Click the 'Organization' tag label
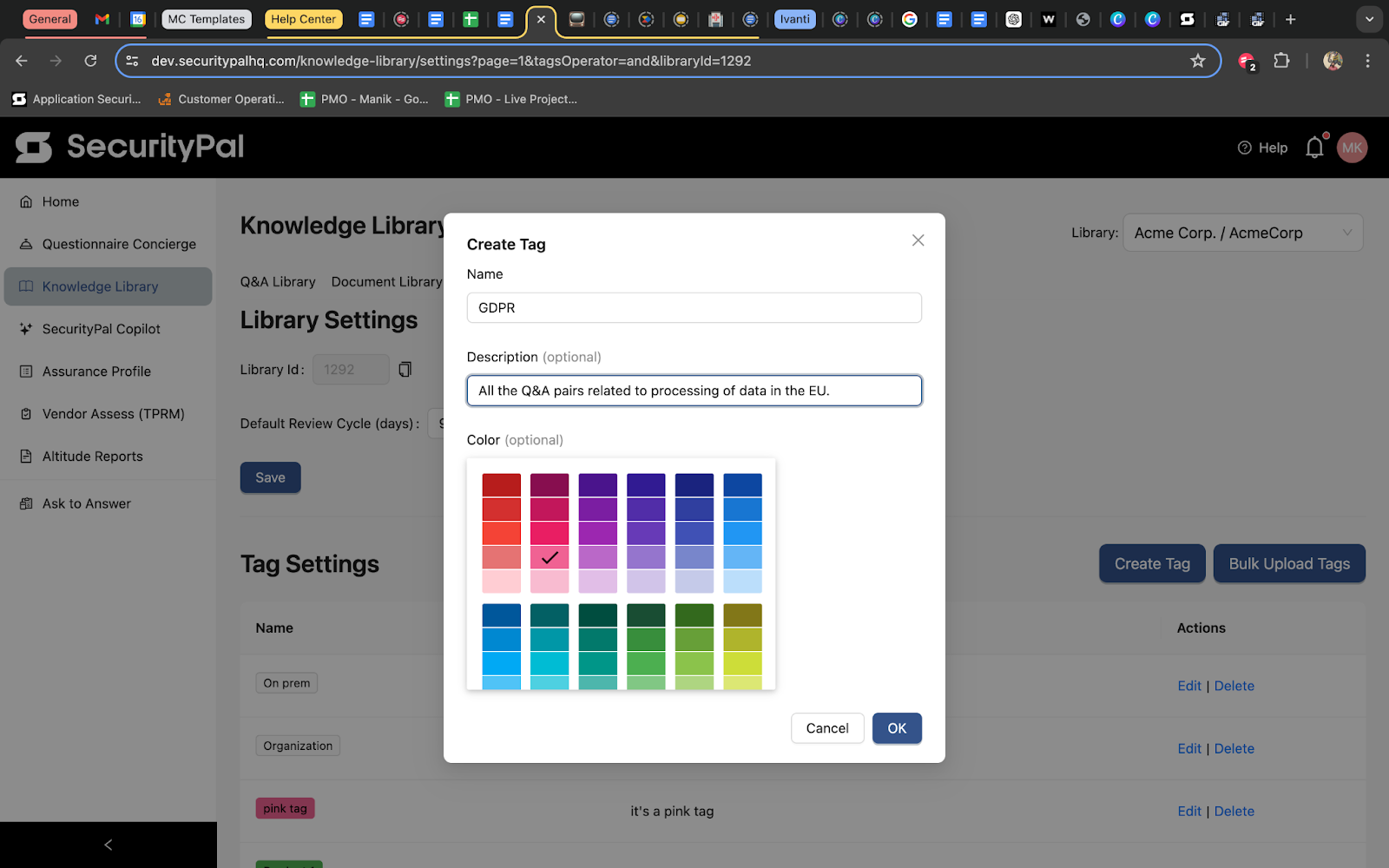 [x=298, y=746]
